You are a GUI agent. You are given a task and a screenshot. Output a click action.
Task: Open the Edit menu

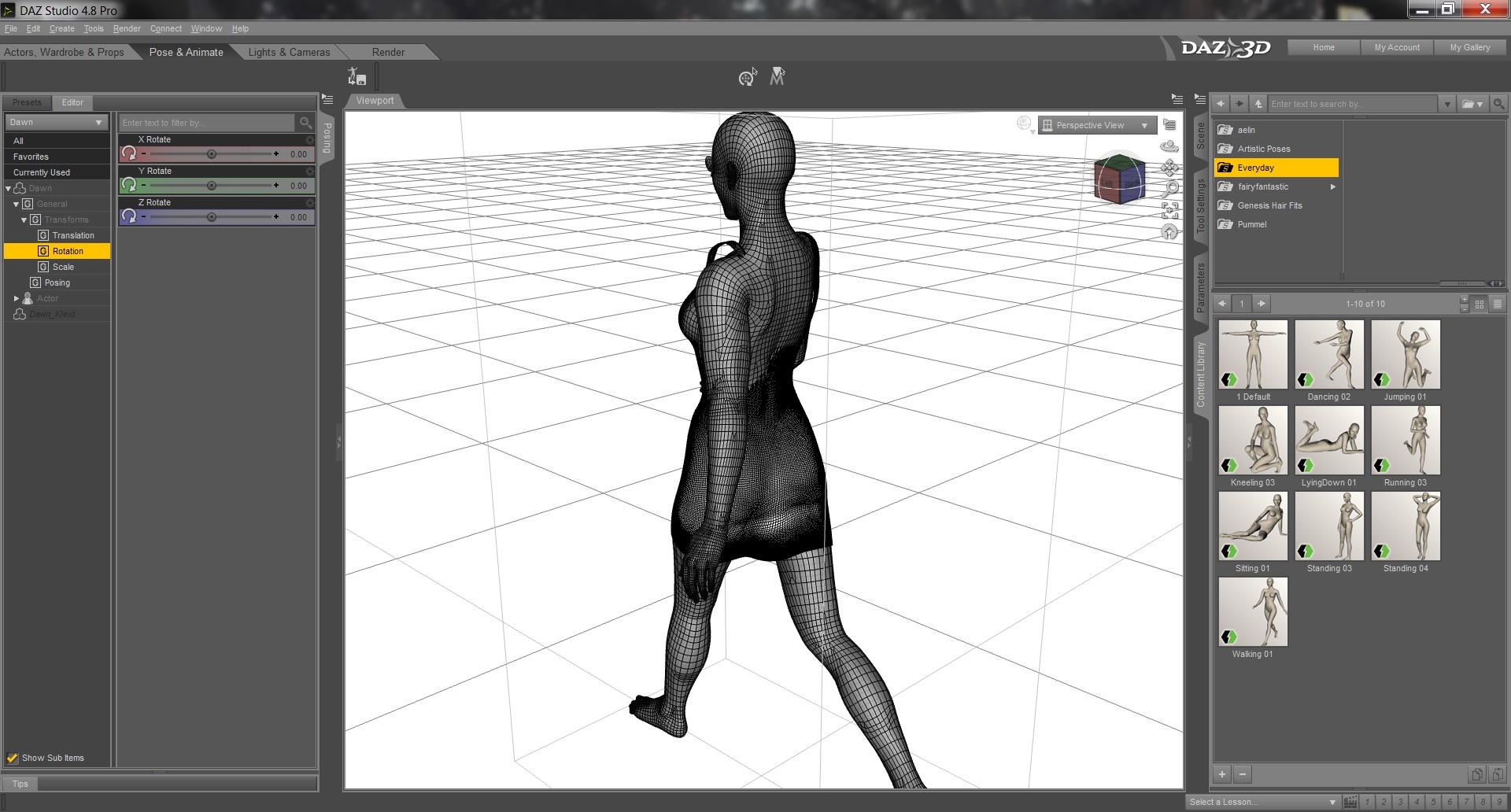pos(33,28)
